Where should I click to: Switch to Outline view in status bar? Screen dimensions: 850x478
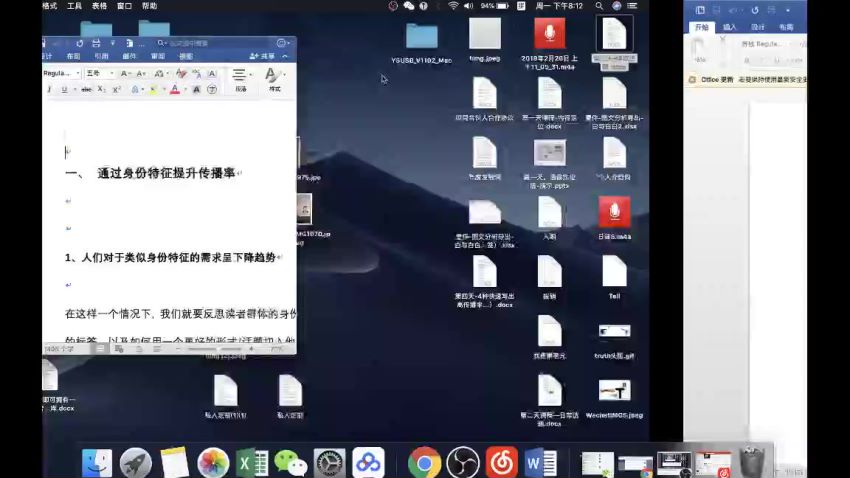(138, 349)
